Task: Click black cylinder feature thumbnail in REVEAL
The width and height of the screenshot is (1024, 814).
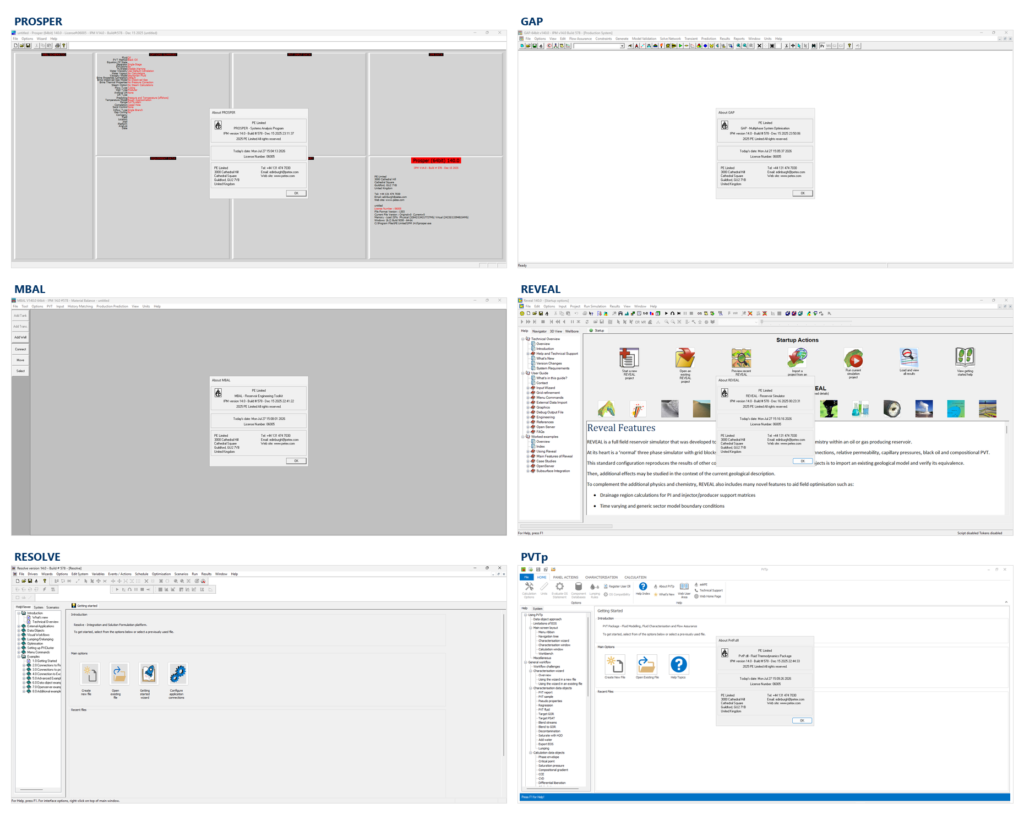Action: pyautogui.click(x=892, y=409)
